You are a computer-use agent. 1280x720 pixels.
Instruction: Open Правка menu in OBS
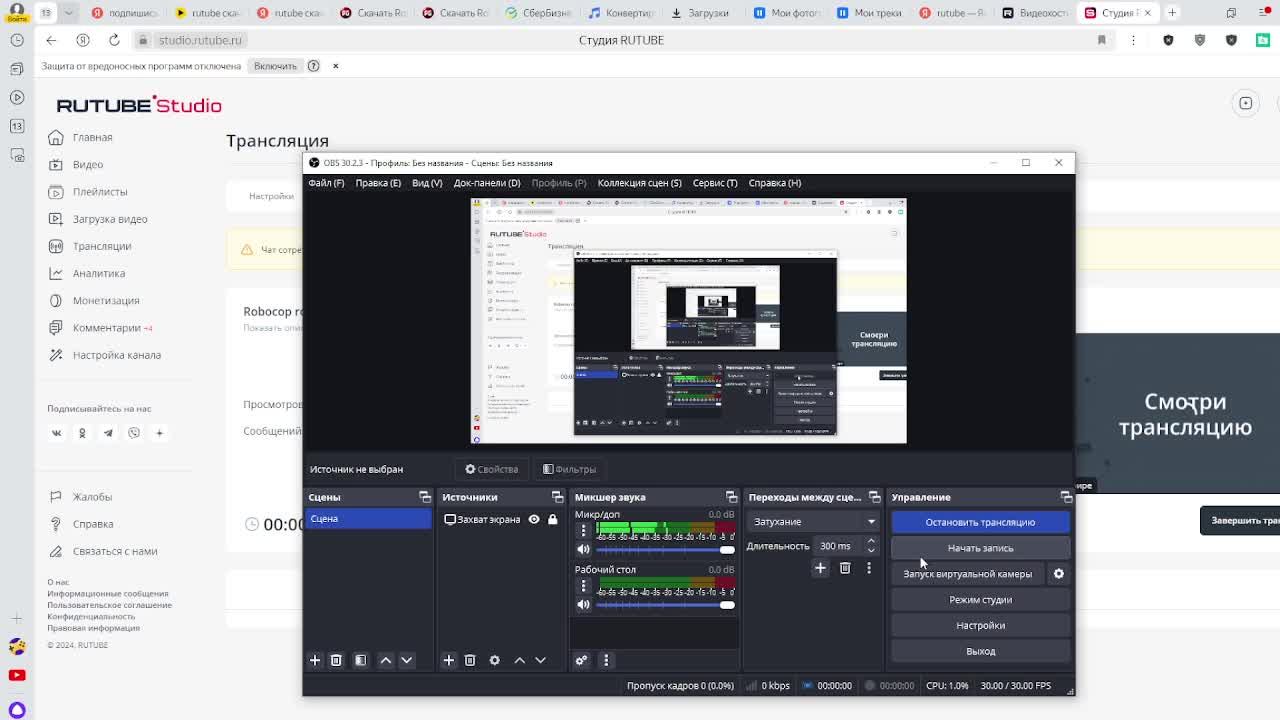(378, 183)
